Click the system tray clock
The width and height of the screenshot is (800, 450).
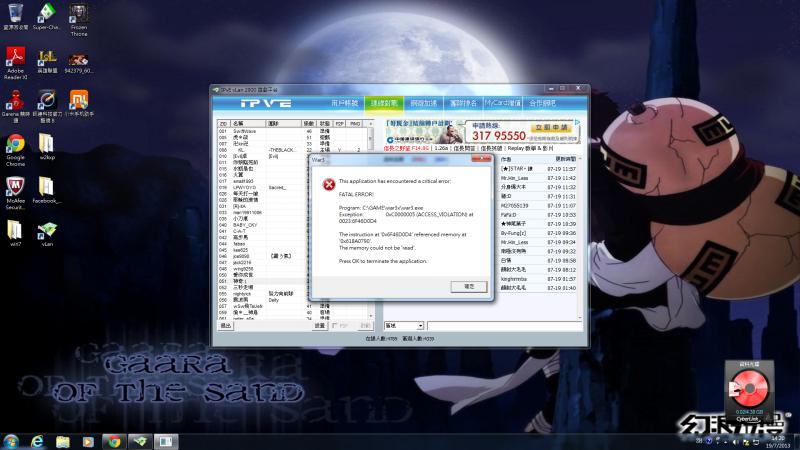tap(778, 442)
